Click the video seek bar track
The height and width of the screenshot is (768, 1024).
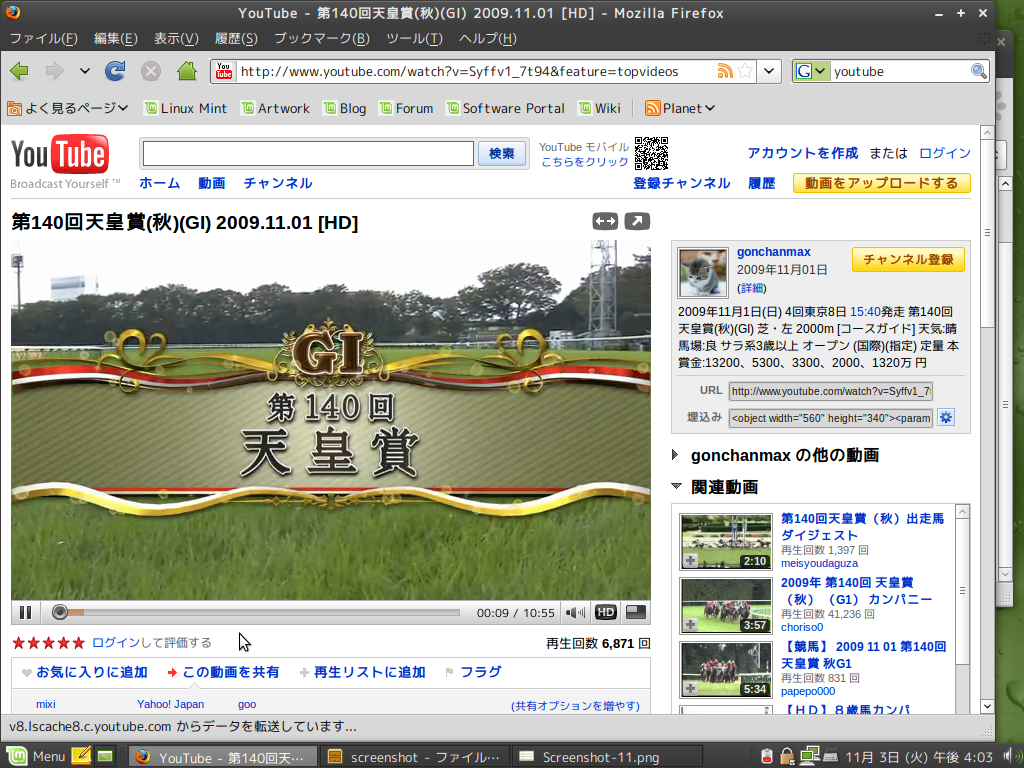coord(260,612)
